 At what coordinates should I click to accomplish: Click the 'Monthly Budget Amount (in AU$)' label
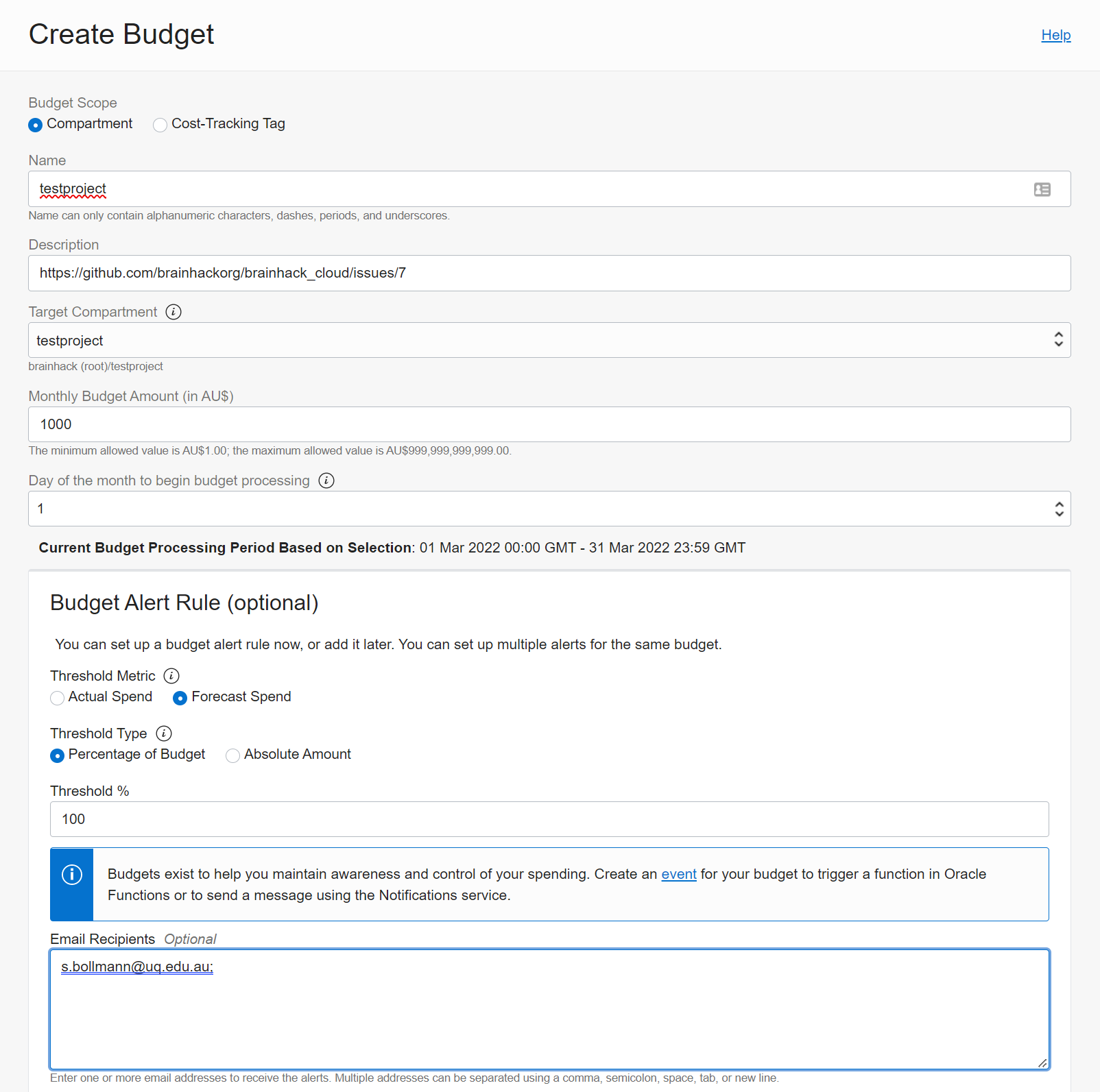131,396
